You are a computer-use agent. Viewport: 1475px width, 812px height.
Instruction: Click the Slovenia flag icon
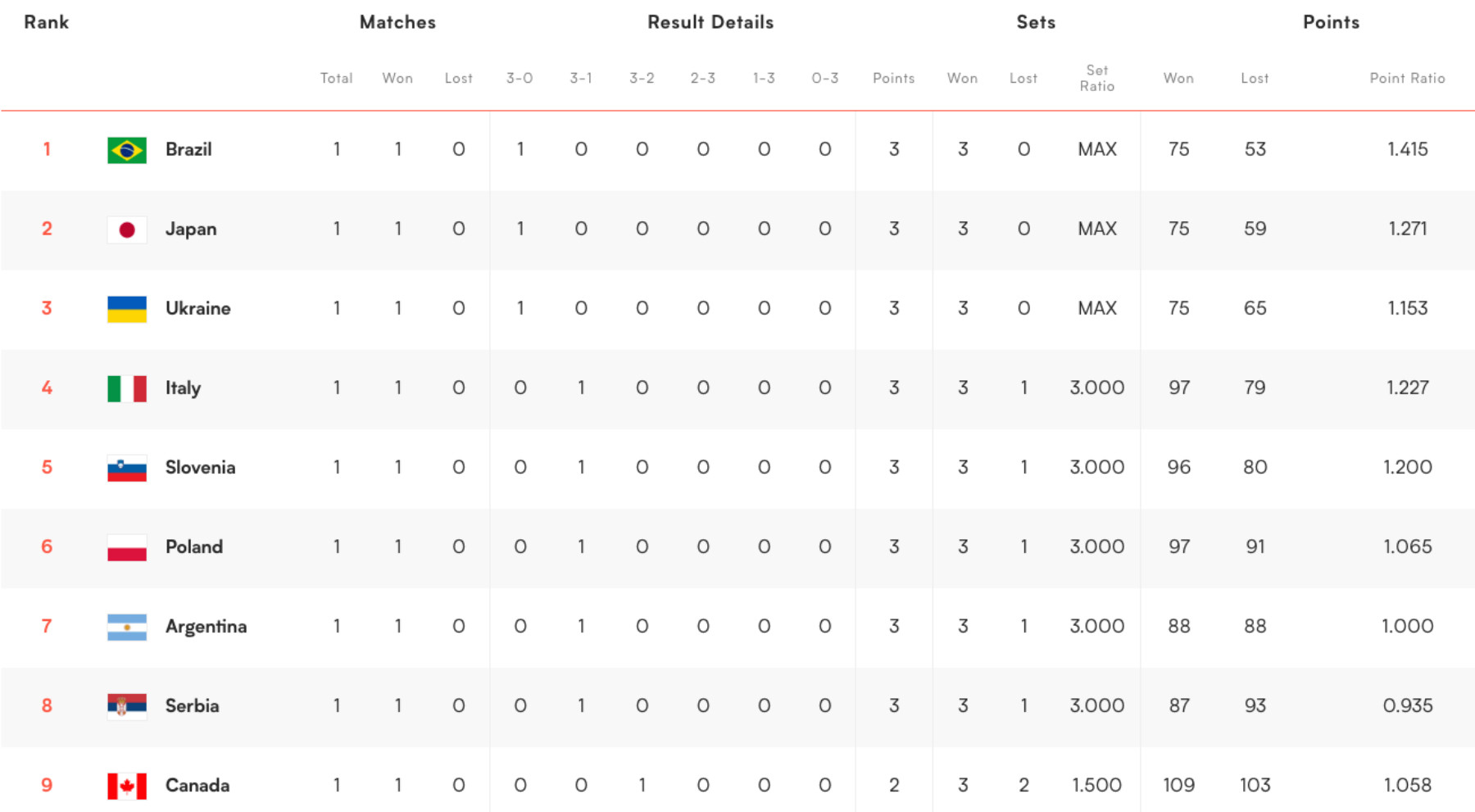pos(127,468)
